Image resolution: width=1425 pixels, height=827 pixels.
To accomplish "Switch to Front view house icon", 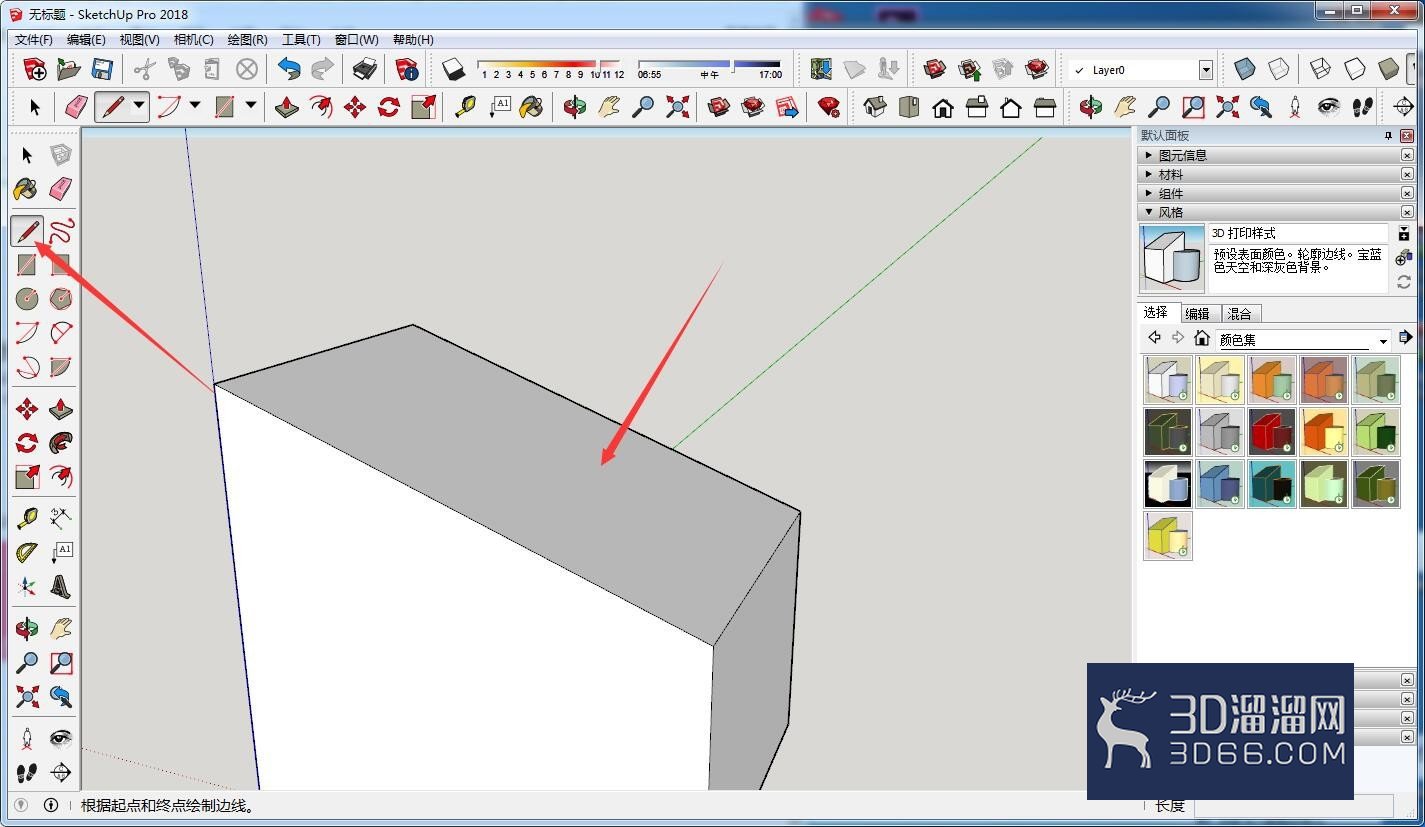I will 943,106.
